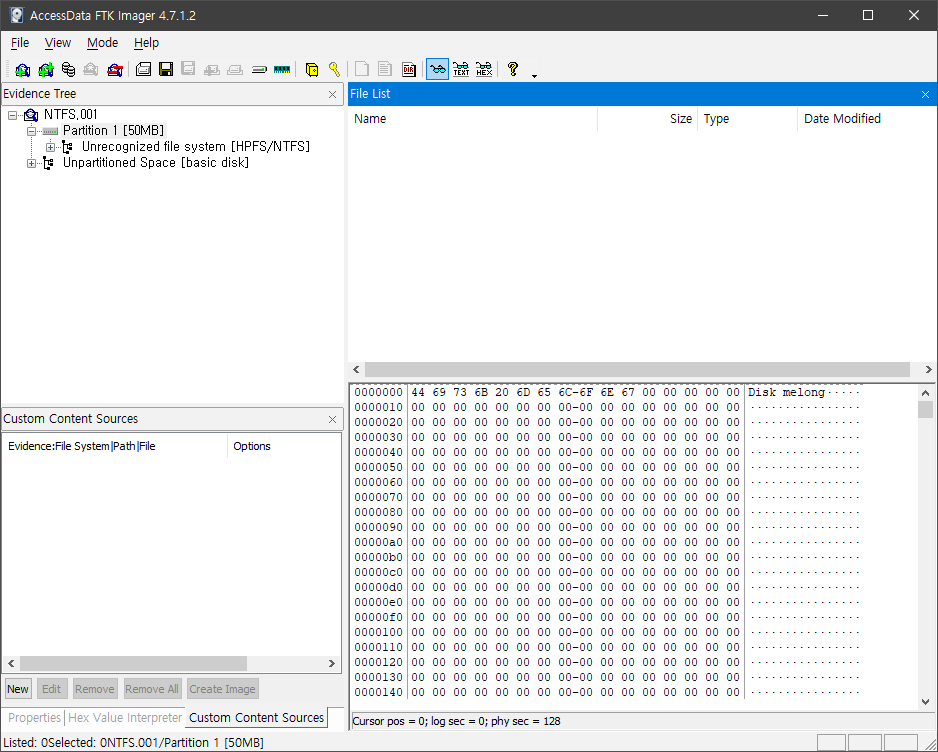This screenshot has width=938, height=752.
Task: Switch to the Properties tab
Action: (x=34, y=718)
